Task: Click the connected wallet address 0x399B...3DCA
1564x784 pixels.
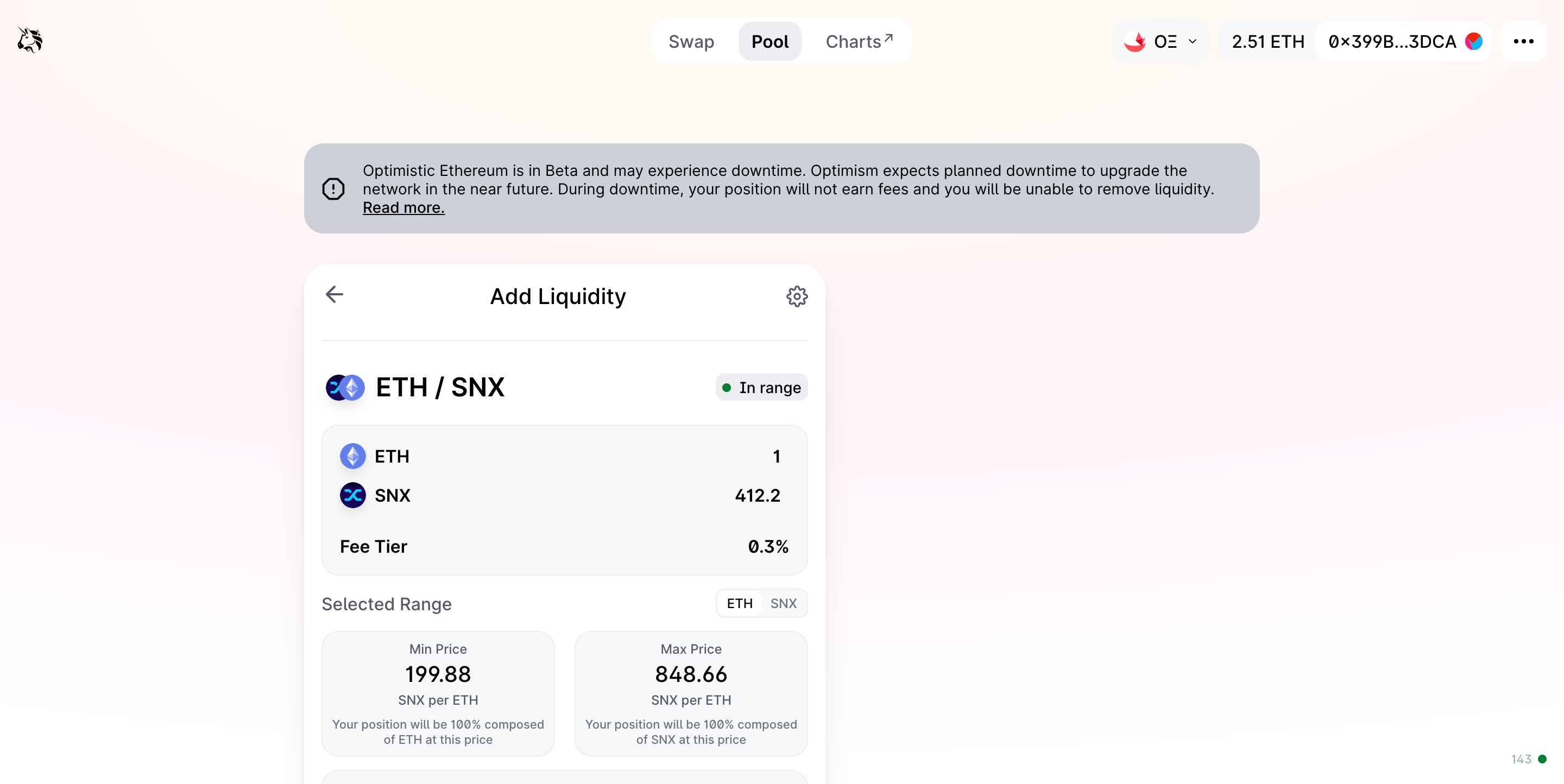Action: [1392, 41]
